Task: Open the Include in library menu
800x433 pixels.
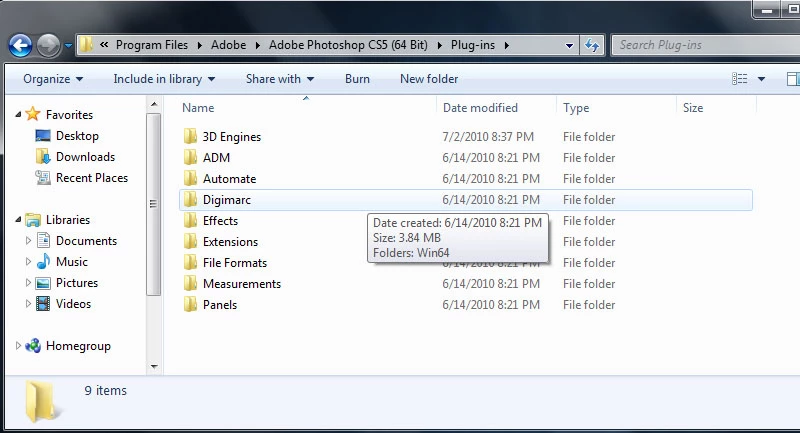Action: click(x=164, y=79)
